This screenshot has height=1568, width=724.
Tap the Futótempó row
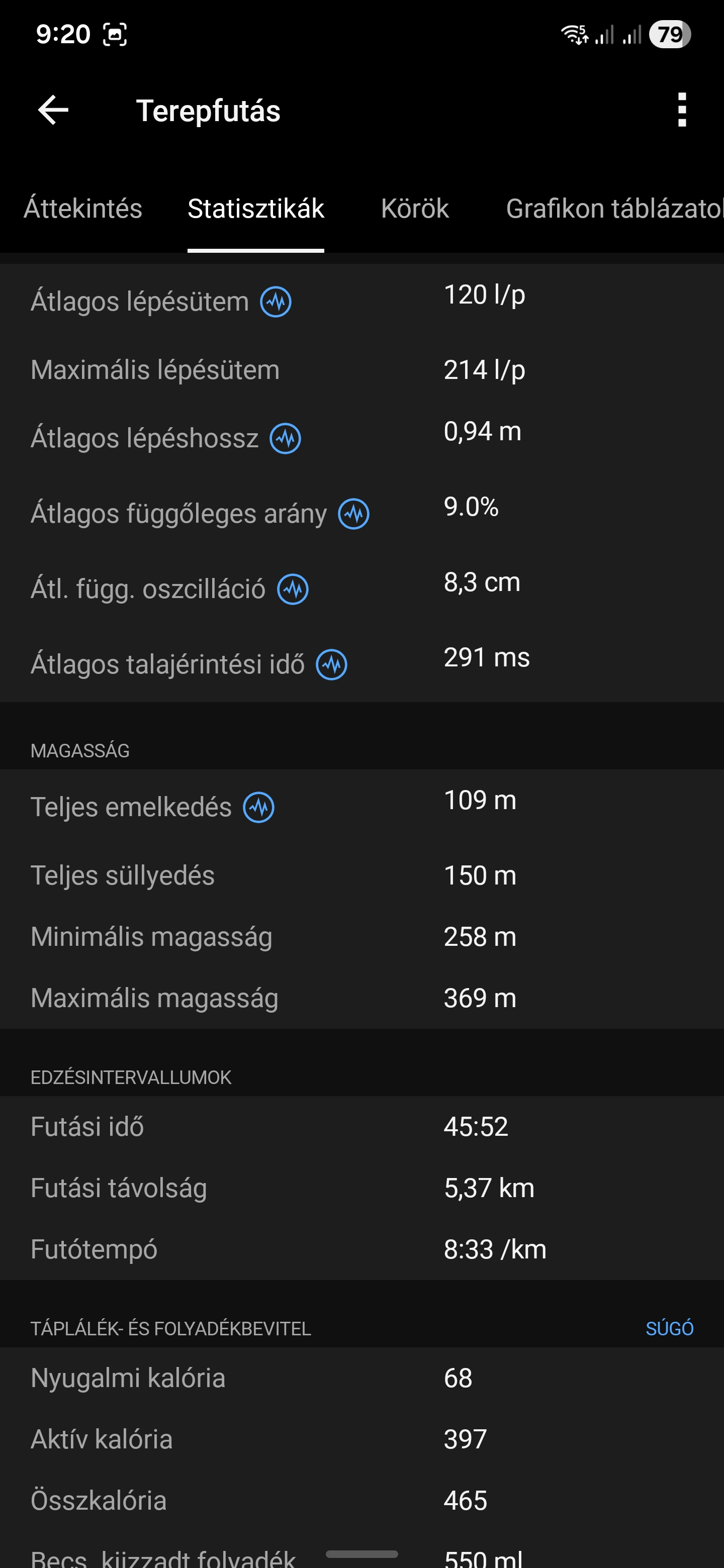click(x=361, y=1249)
